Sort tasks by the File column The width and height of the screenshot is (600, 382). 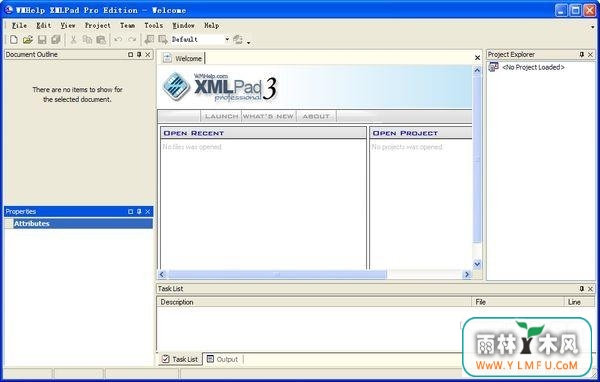click(517, 302)
